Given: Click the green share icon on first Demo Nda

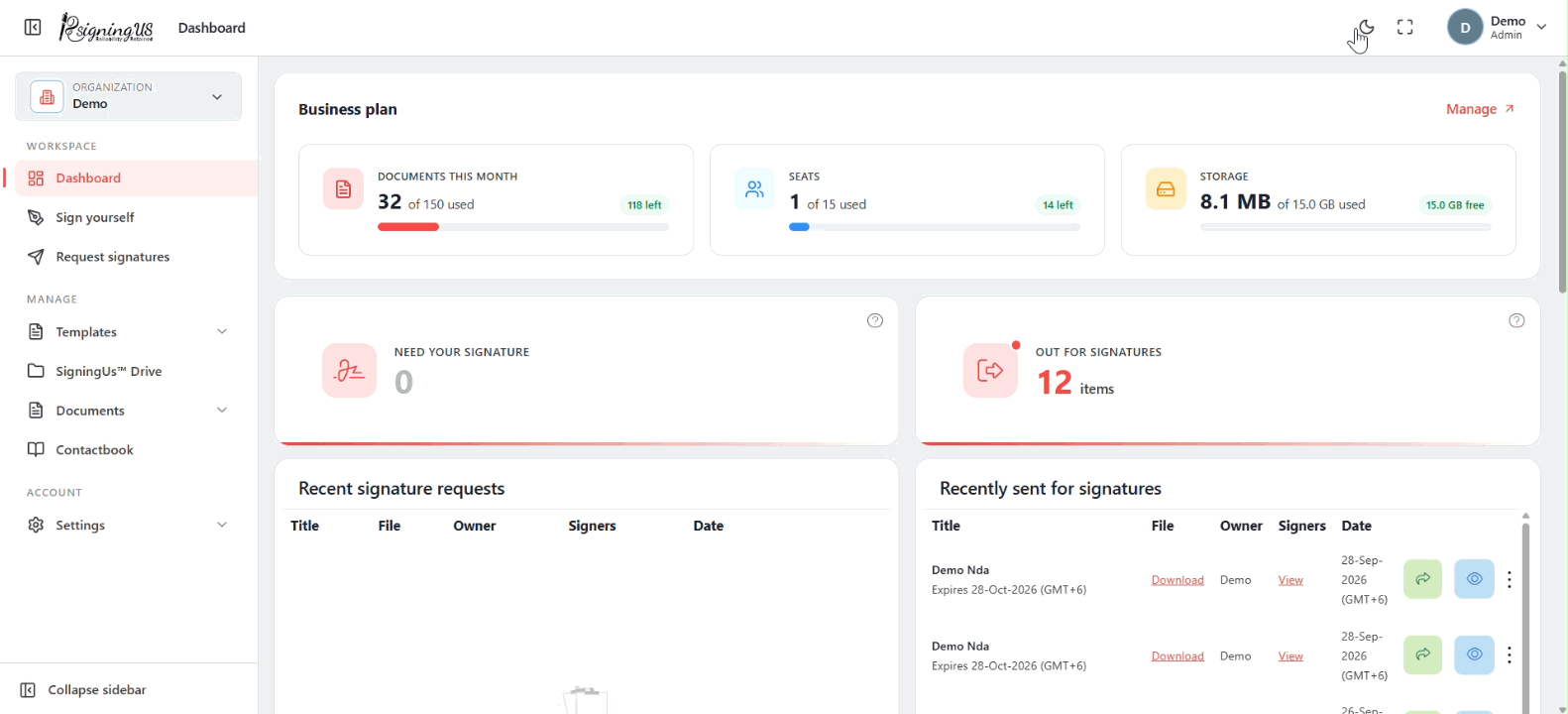Looking at the screenshot, I should click(x=1423, y=579).
